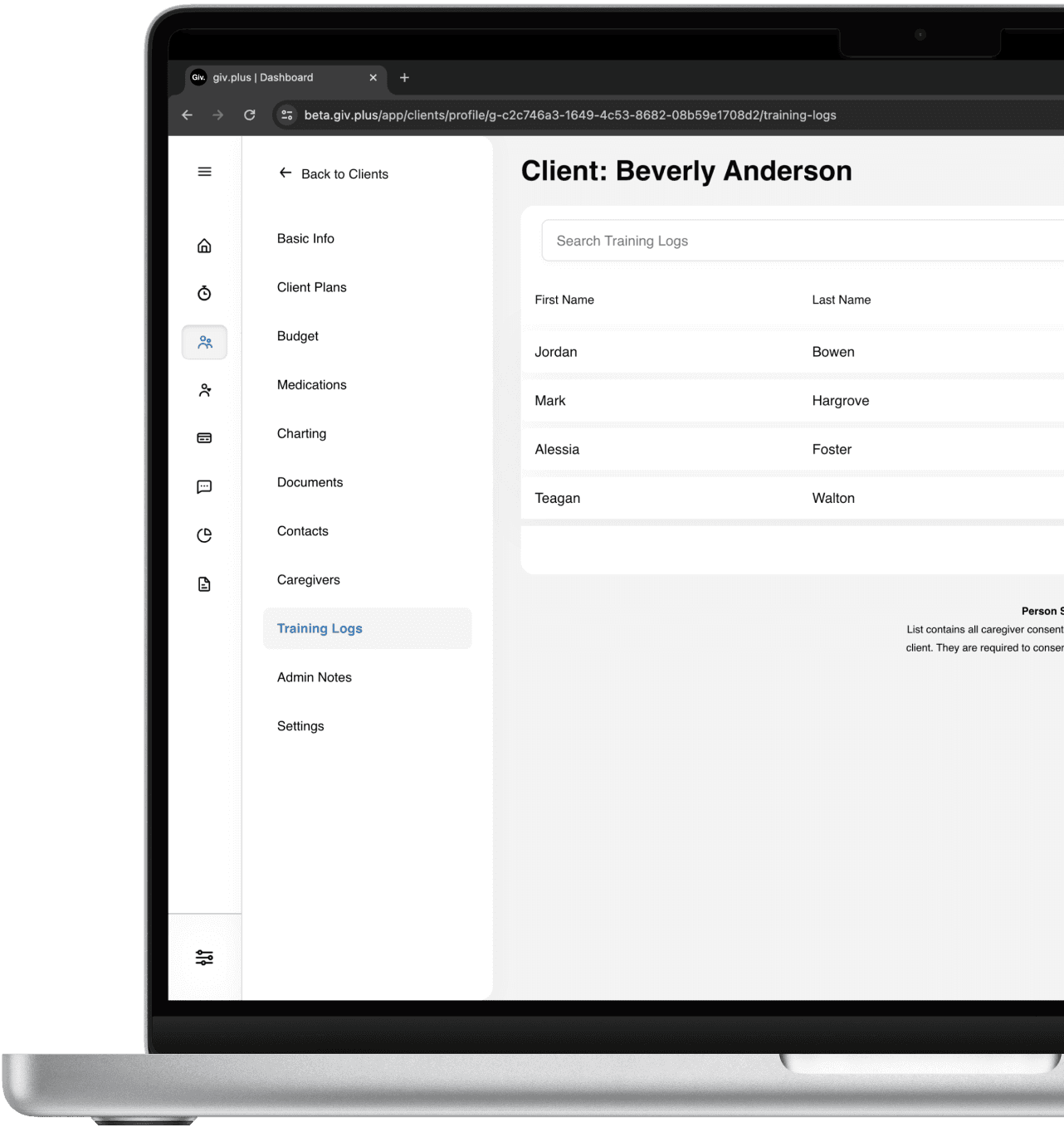Open the Caregivers section
1064x1127 pixels.
coord(308,579)
